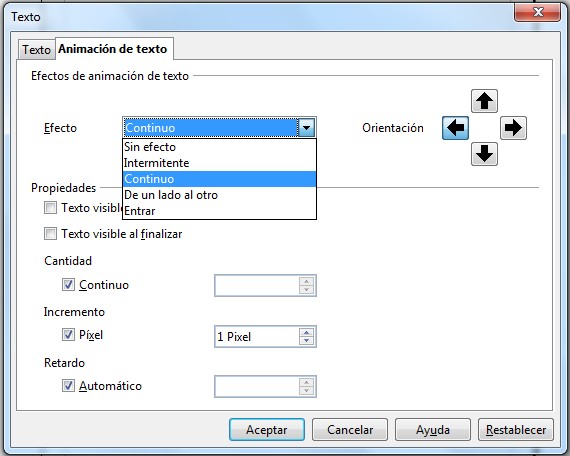Image resolution: width=570 pixels, height=456 pixels.
Task: Click the Cantidad count input field
Action: click(x=257, y=285)
